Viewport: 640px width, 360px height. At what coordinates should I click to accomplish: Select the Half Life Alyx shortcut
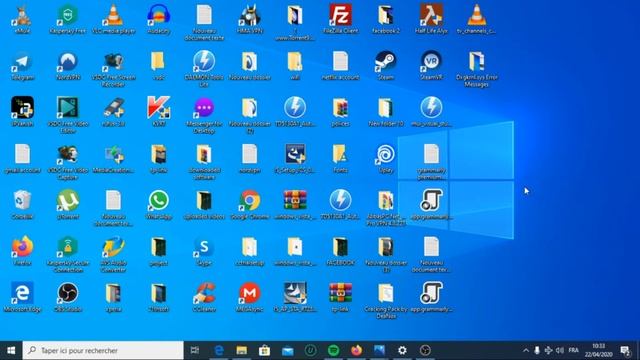431,18
